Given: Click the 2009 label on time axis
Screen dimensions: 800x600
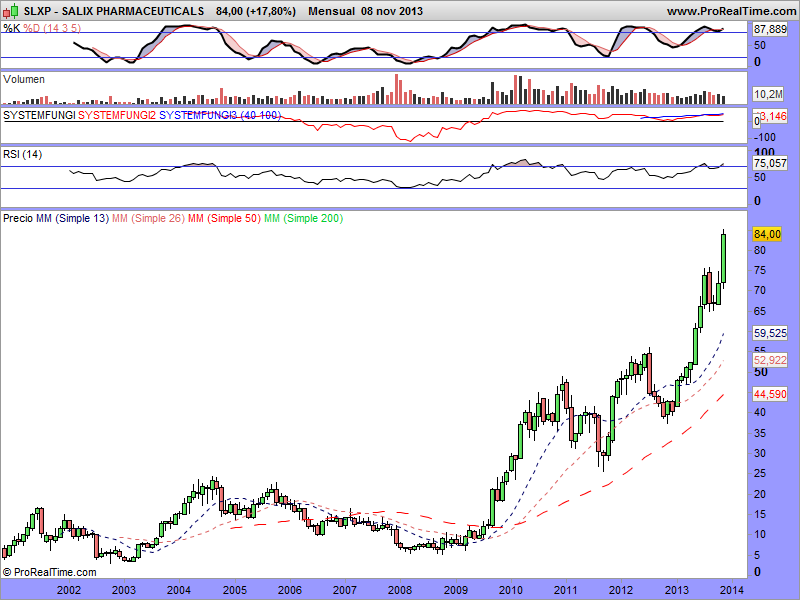Looking at the screenshot, I should pos(455,590).
